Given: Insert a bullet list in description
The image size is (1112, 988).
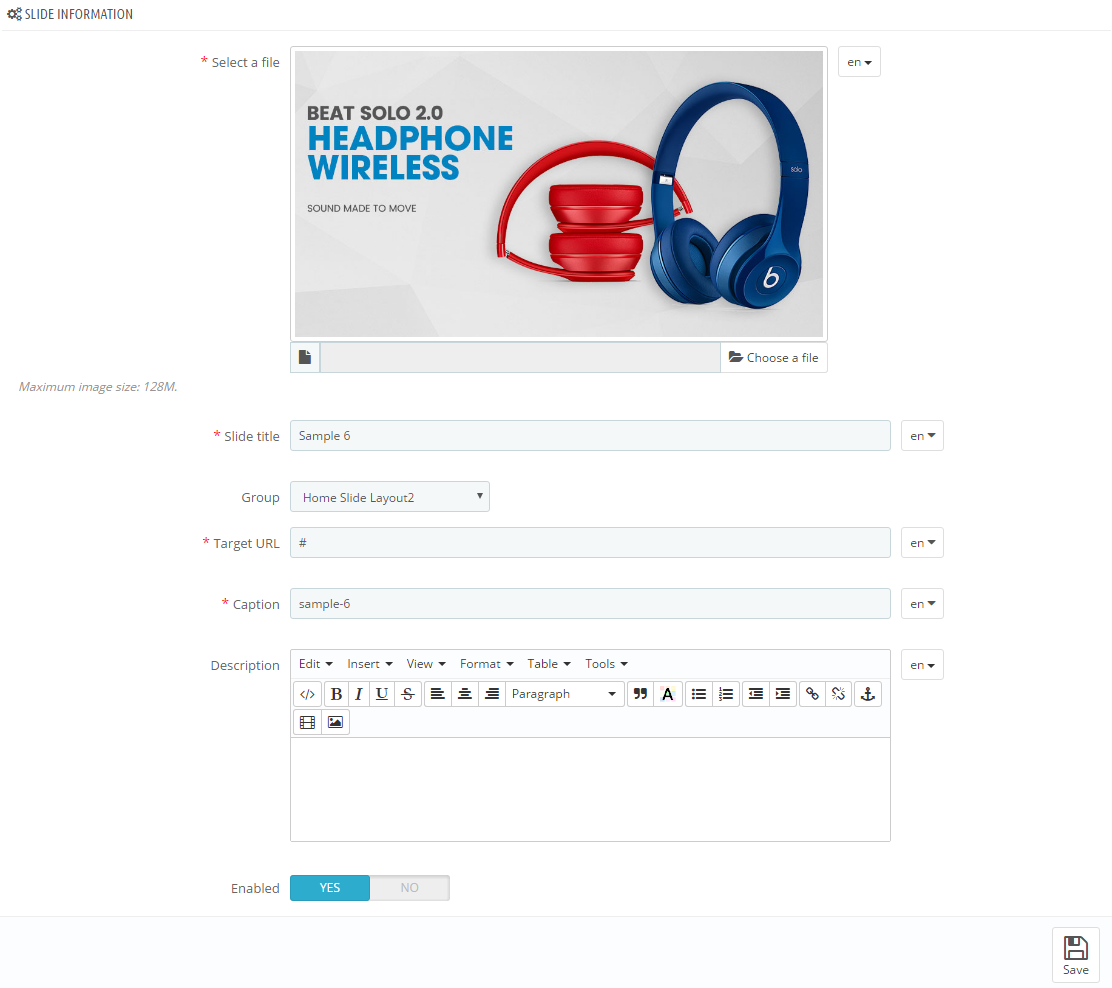Looking at the screenshot, I should 699,694.
